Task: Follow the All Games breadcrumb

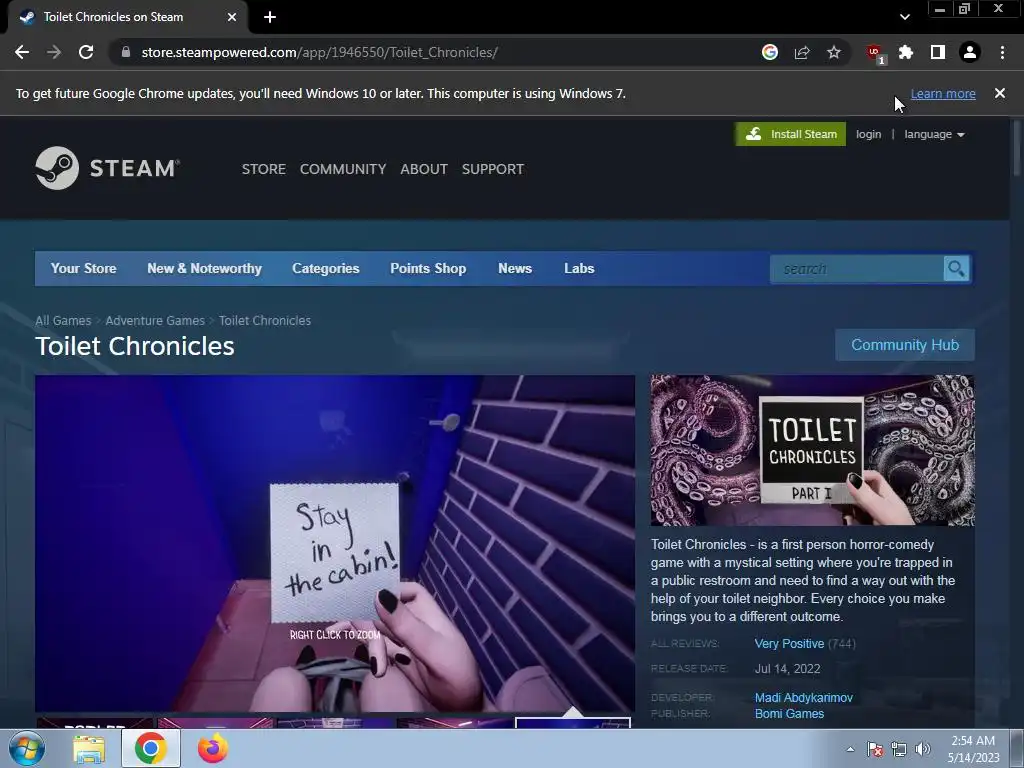Action: click(63, 321)
